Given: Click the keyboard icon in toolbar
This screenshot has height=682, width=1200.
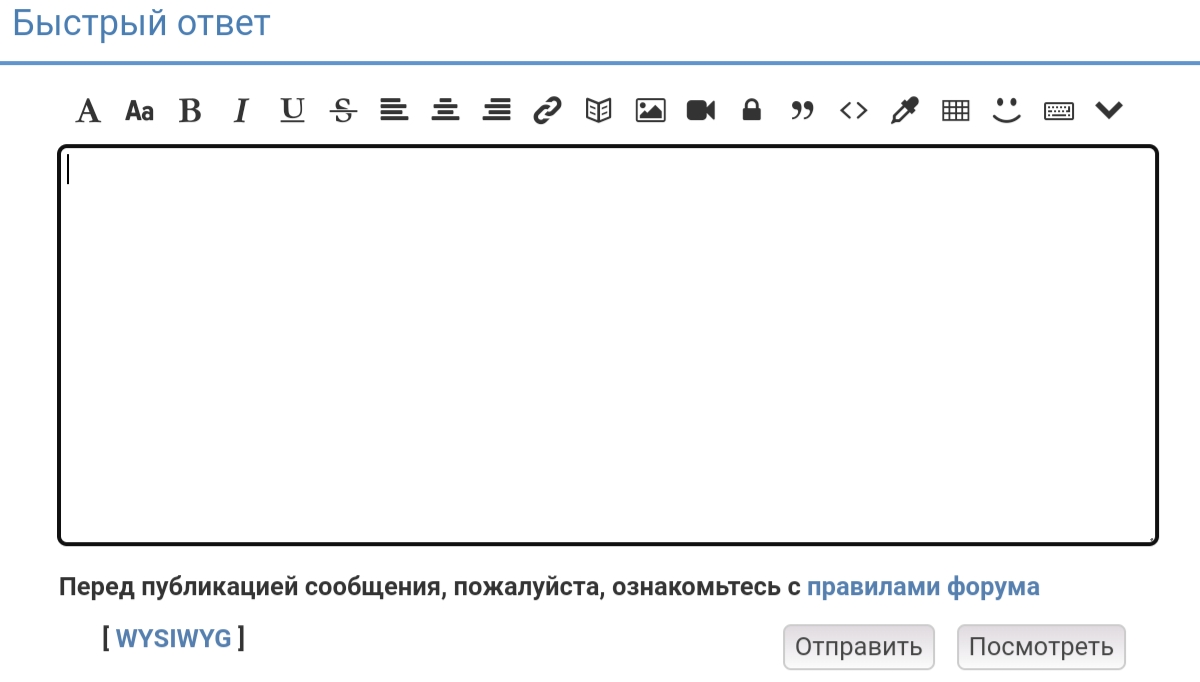Looking at the screenshot, I should [1058, 111].
